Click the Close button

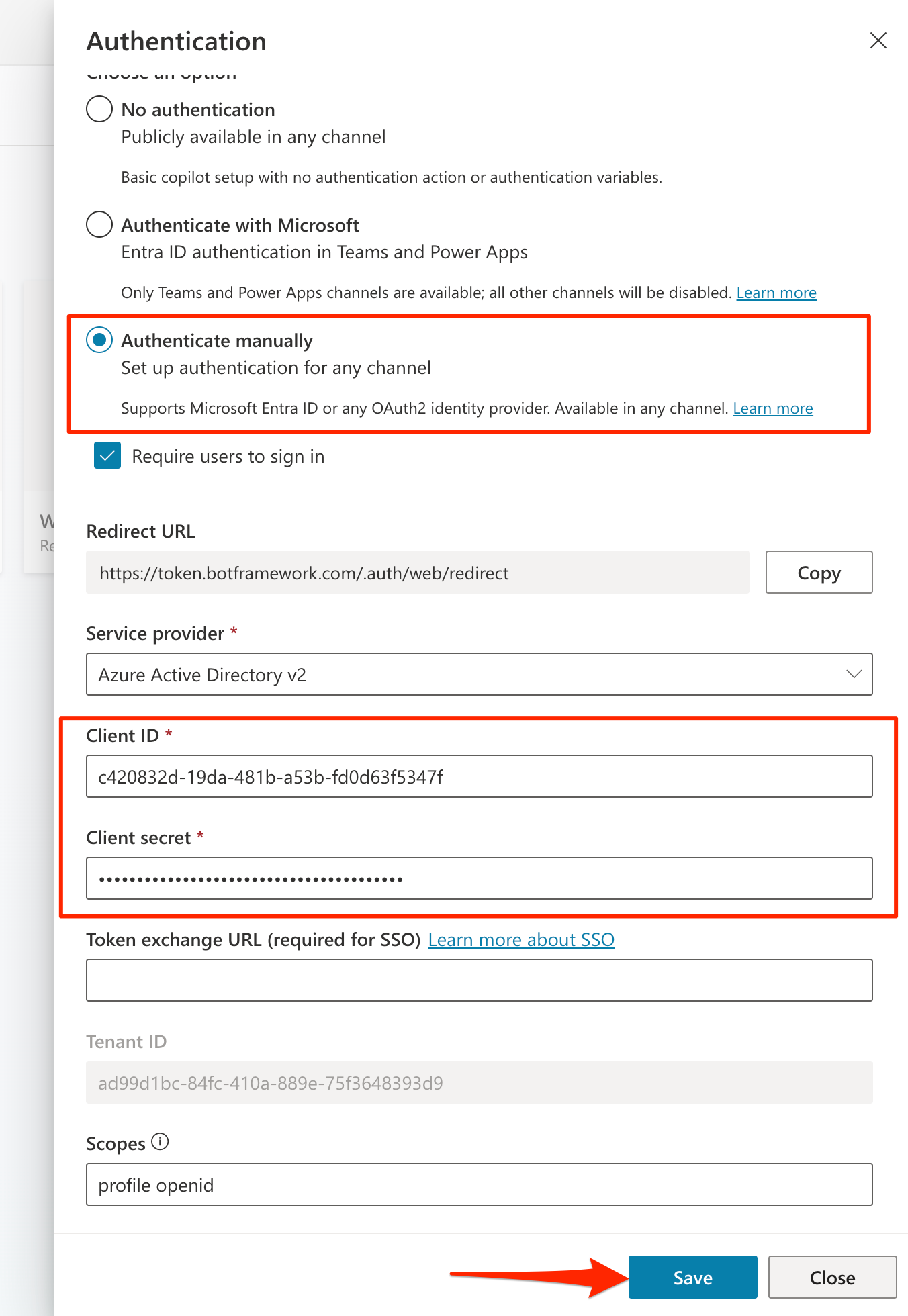click(832, 1277)
